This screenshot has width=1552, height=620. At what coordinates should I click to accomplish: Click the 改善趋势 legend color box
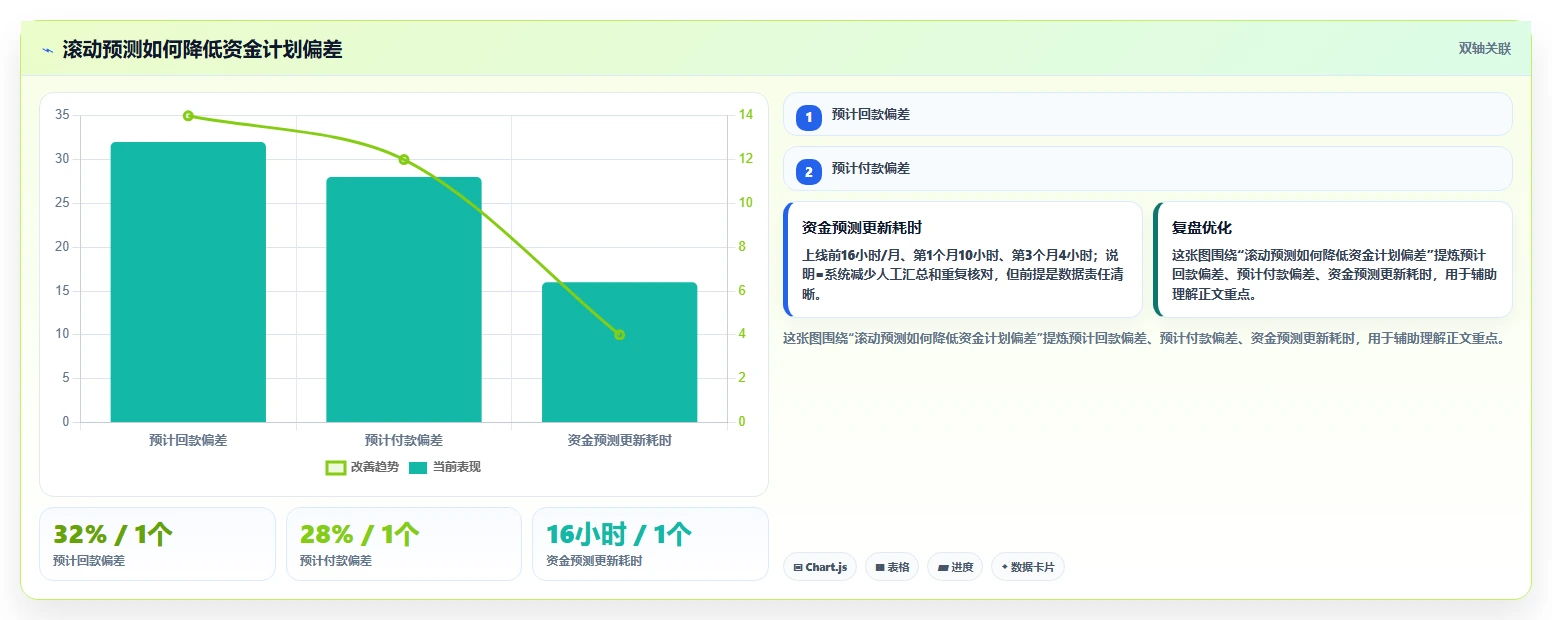coord(336,467)
